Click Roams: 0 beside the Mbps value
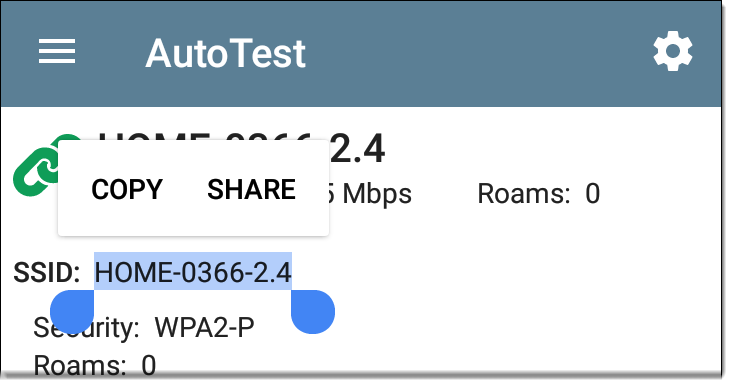 coord(539,194)
